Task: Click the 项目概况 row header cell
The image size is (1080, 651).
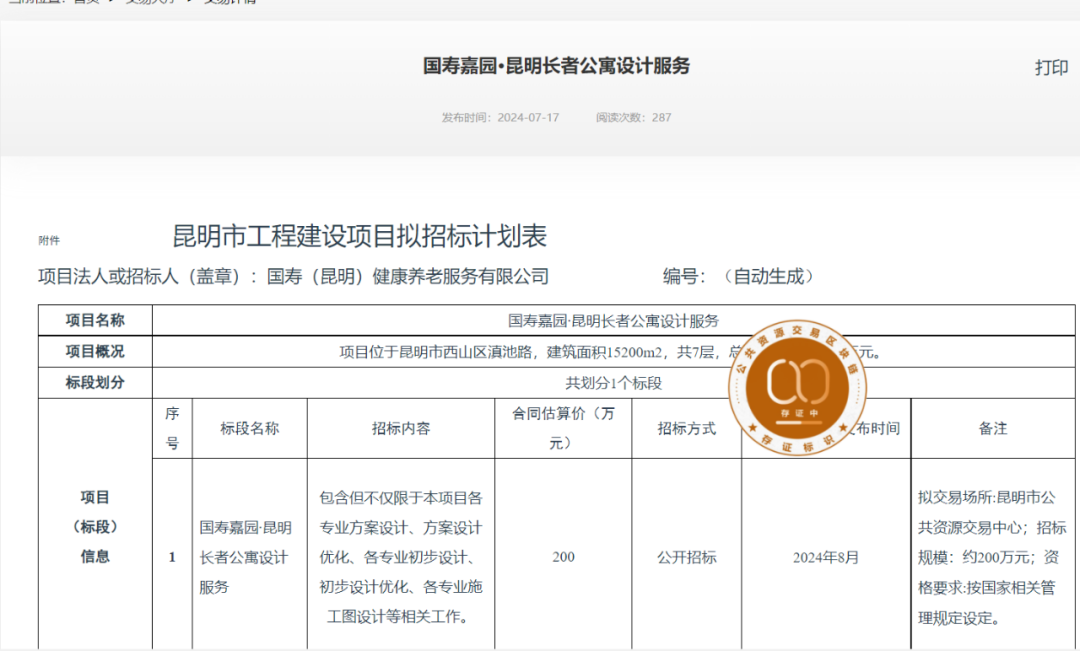Action: (x=95, y=352)
